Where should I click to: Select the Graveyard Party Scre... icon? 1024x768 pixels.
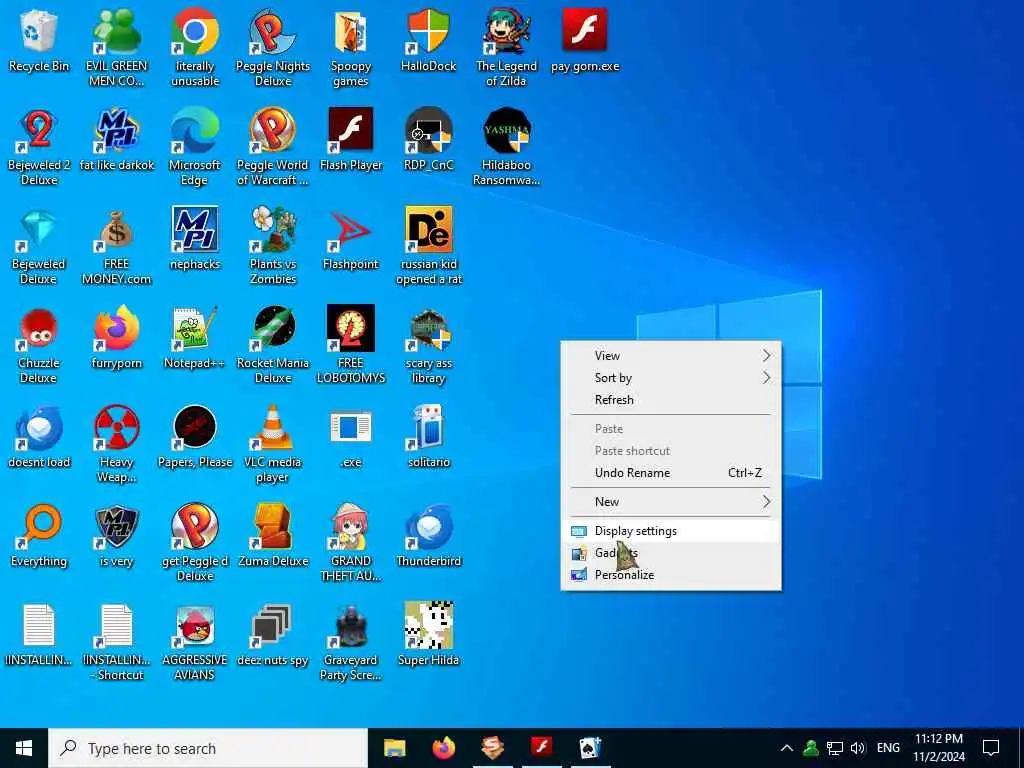351,643
